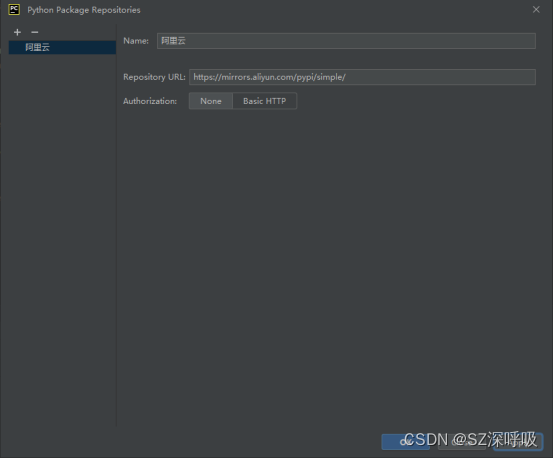Remove the selected repository with the minus icon
554x458 pixels.
[x=35, y=33]
